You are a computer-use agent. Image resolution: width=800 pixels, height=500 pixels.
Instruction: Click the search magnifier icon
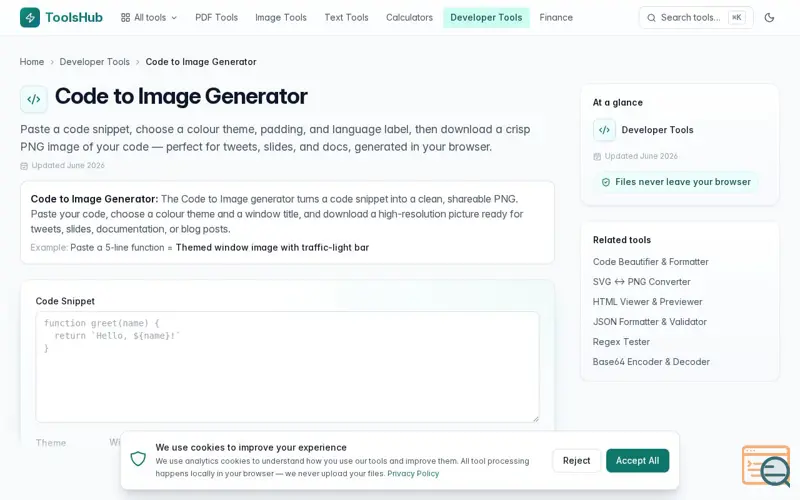651,18
